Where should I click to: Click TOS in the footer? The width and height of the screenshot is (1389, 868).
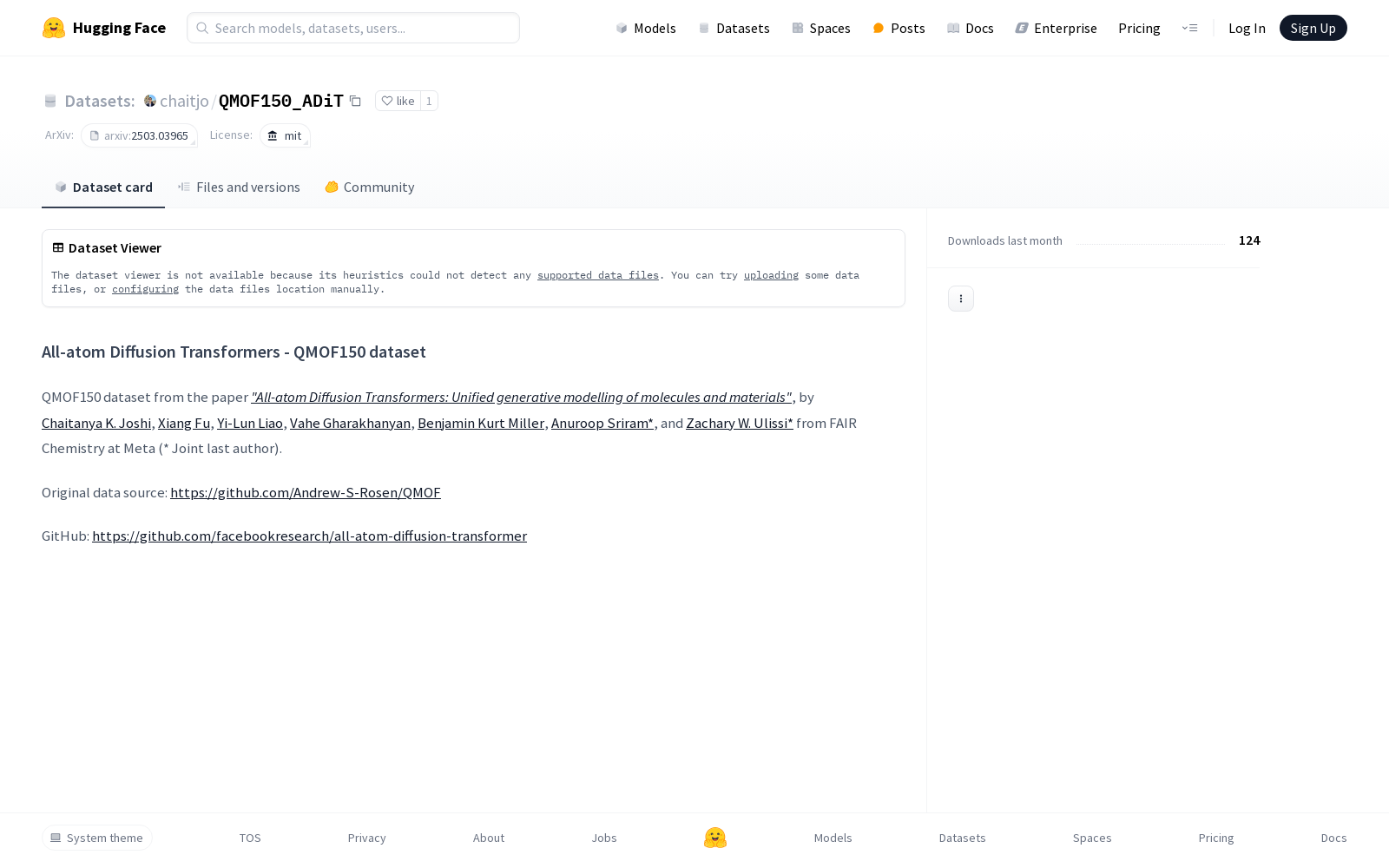click(x=250, y=838)
